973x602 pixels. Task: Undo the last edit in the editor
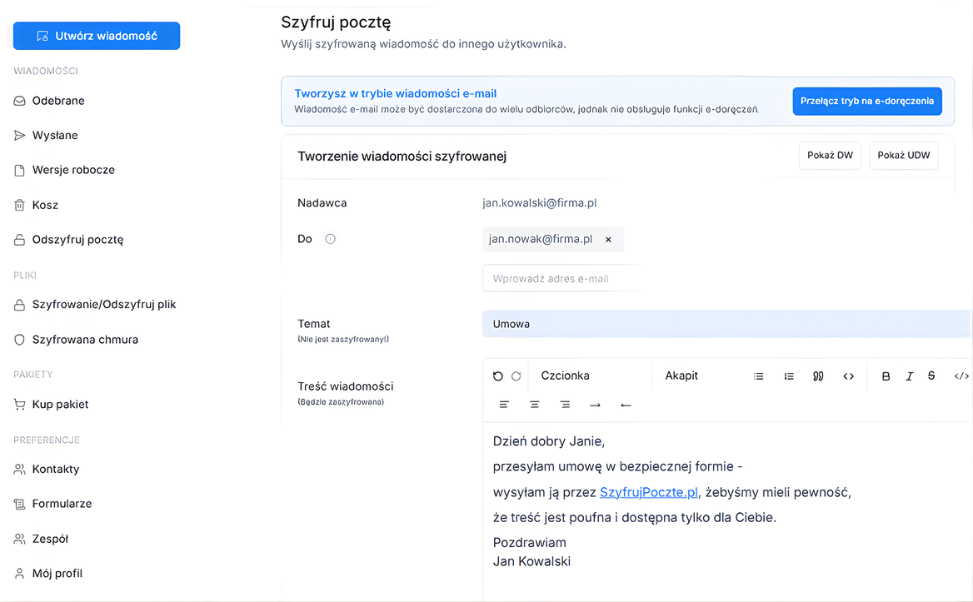[497, 375]
